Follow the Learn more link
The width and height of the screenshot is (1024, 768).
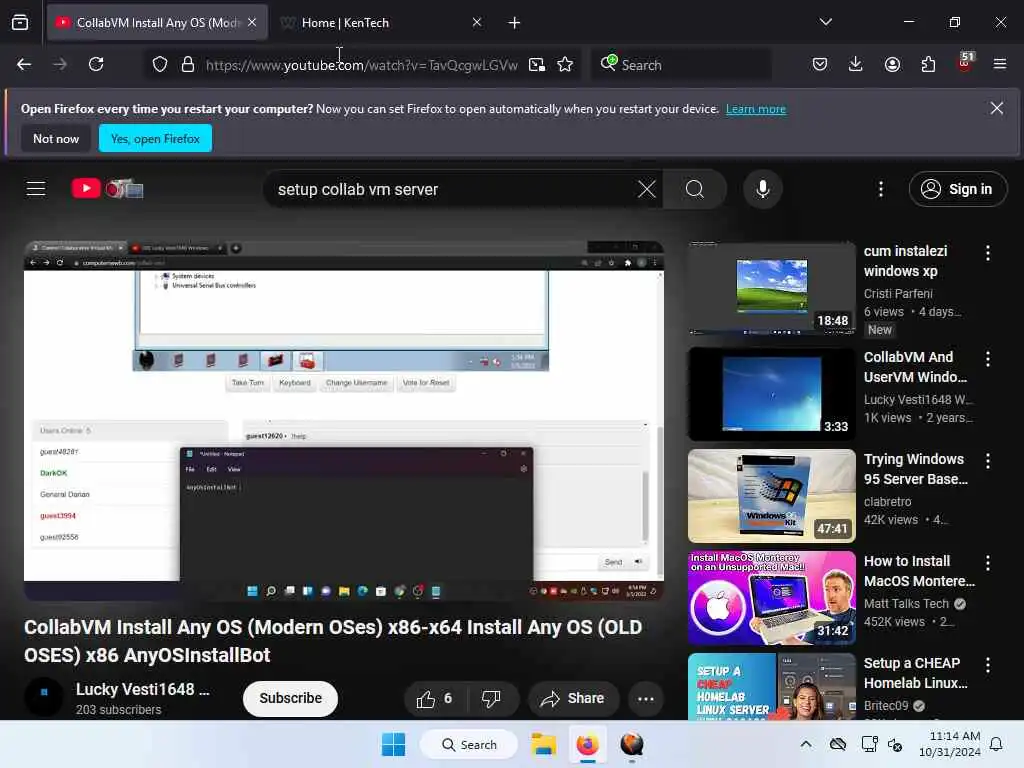tap(756, 109)
